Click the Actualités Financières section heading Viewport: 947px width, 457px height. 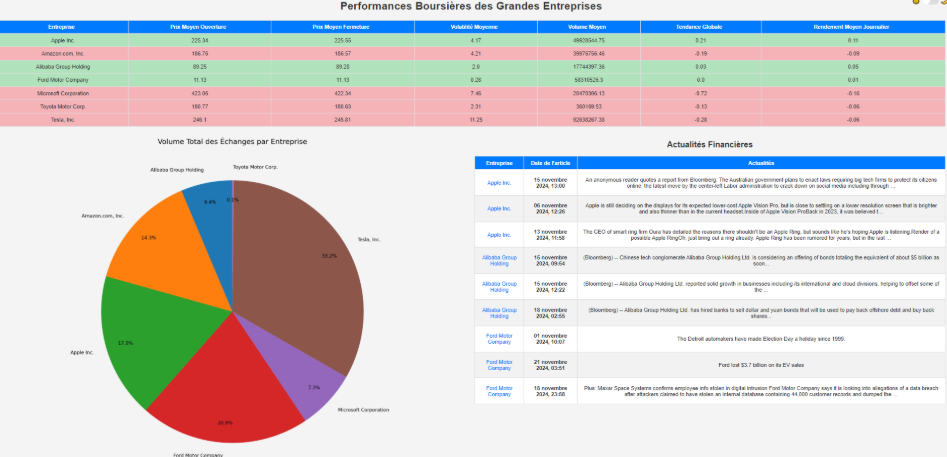(x=709, y=144)
